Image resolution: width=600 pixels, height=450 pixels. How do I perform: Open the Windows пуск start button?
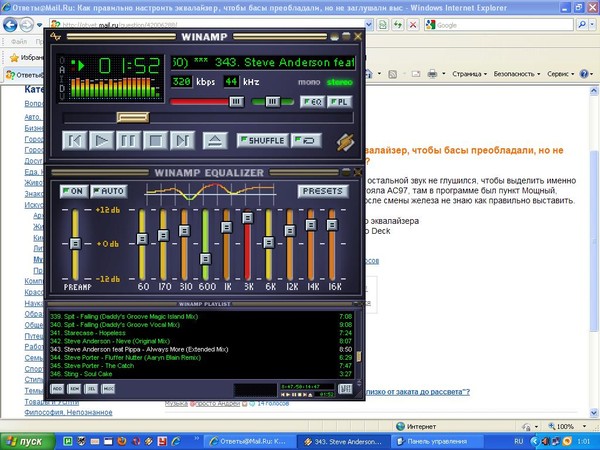28,442
